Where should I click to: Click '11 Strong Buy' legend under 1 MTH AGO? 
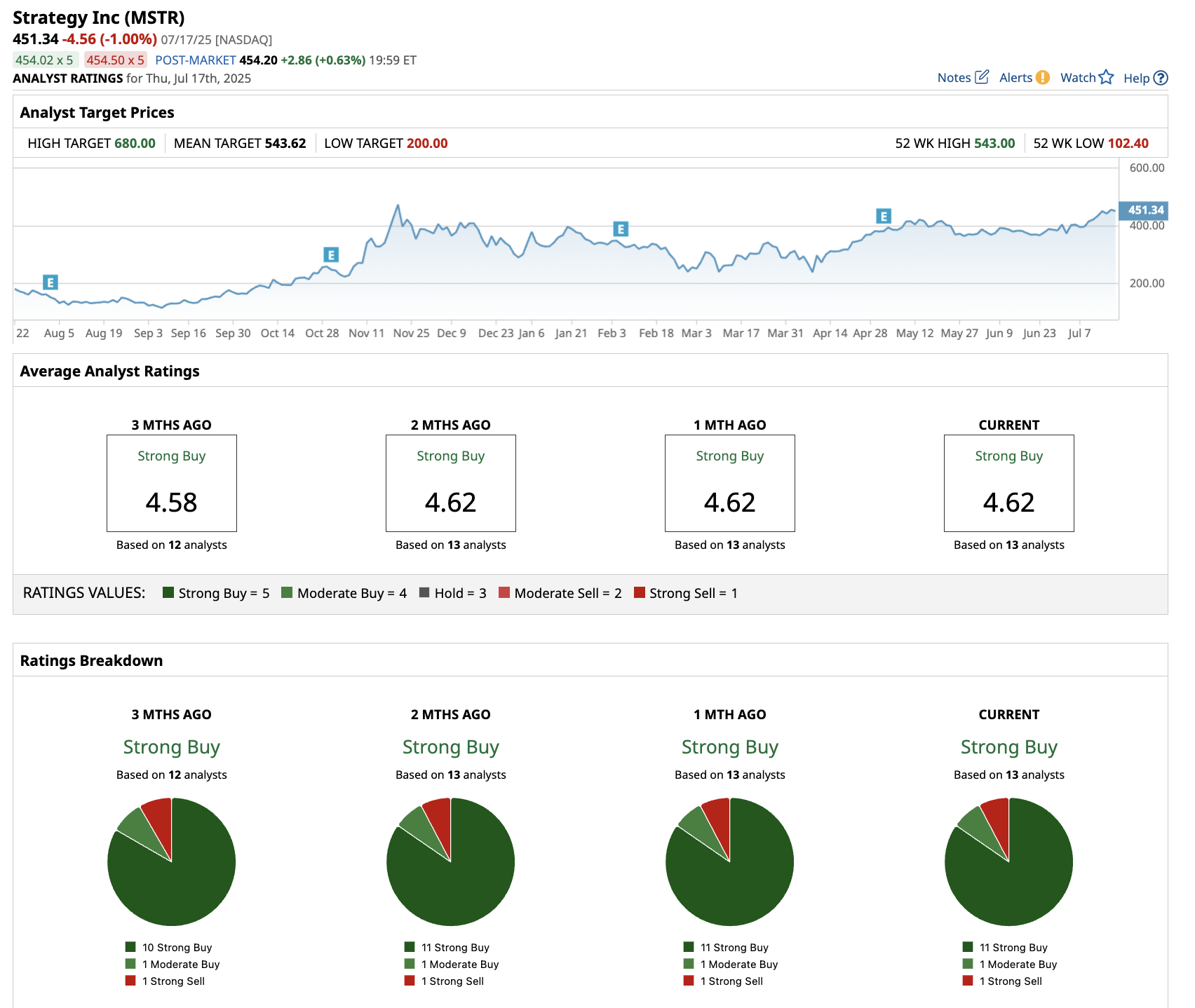coord(727,947)
